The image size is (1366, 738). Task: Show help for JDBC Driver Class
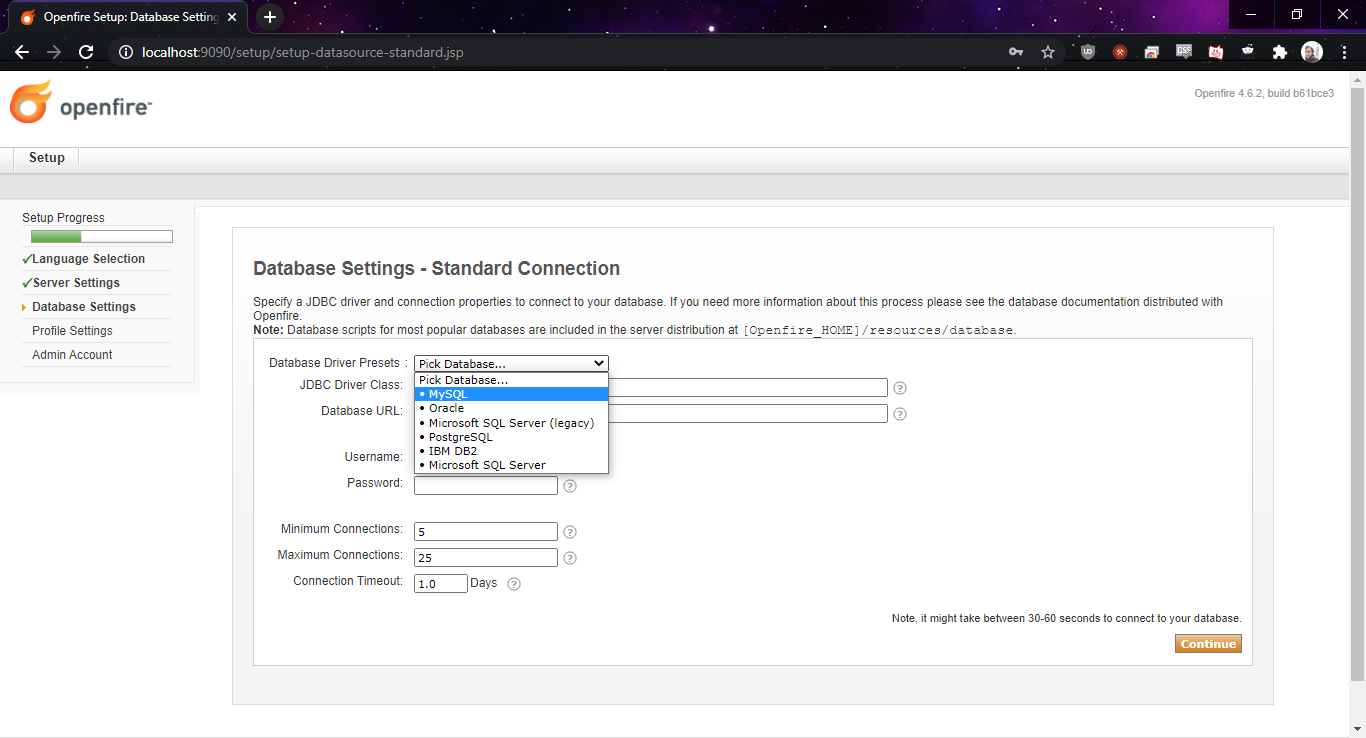(x=900, y=388)
